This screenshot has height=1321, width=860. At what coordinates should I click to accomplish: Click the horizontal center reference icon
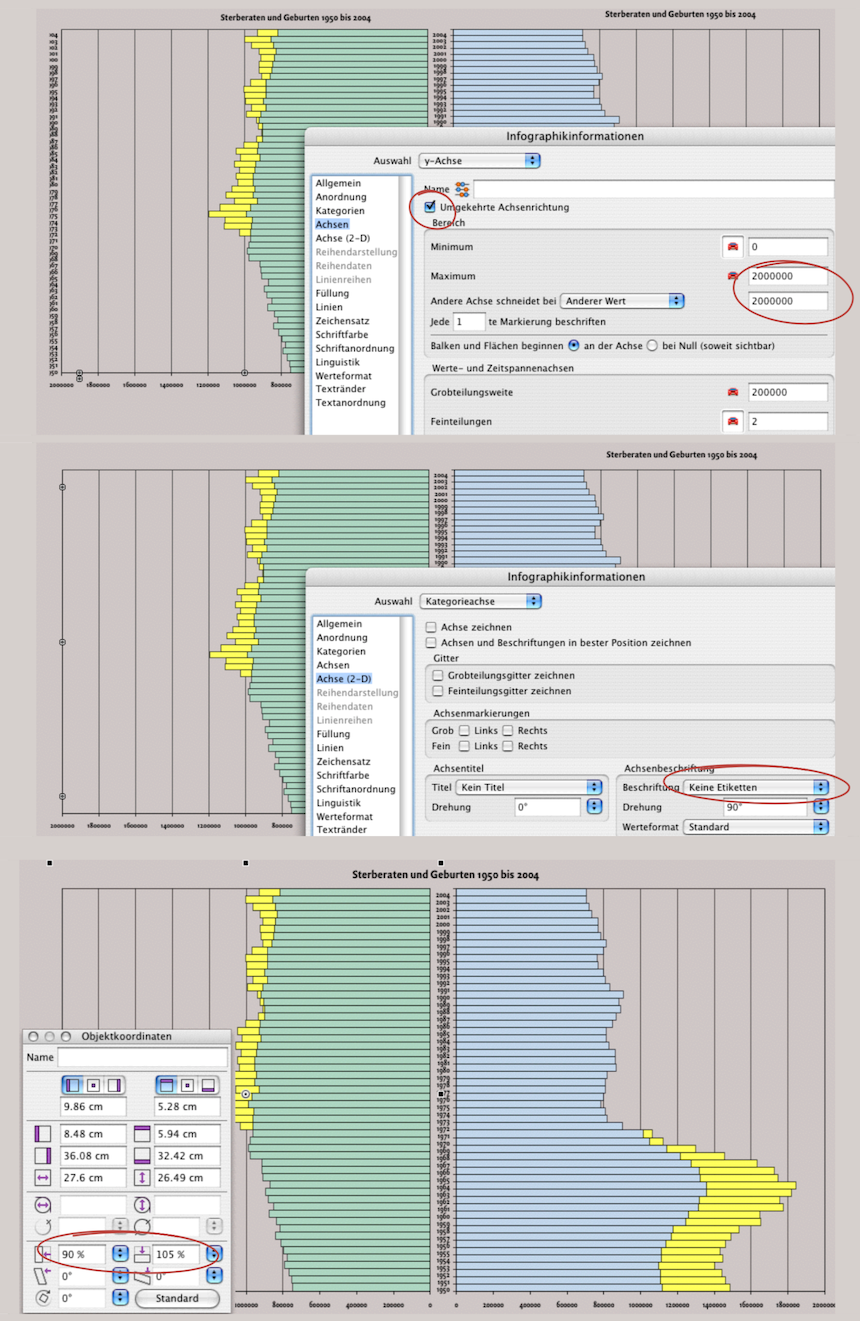93,1085
